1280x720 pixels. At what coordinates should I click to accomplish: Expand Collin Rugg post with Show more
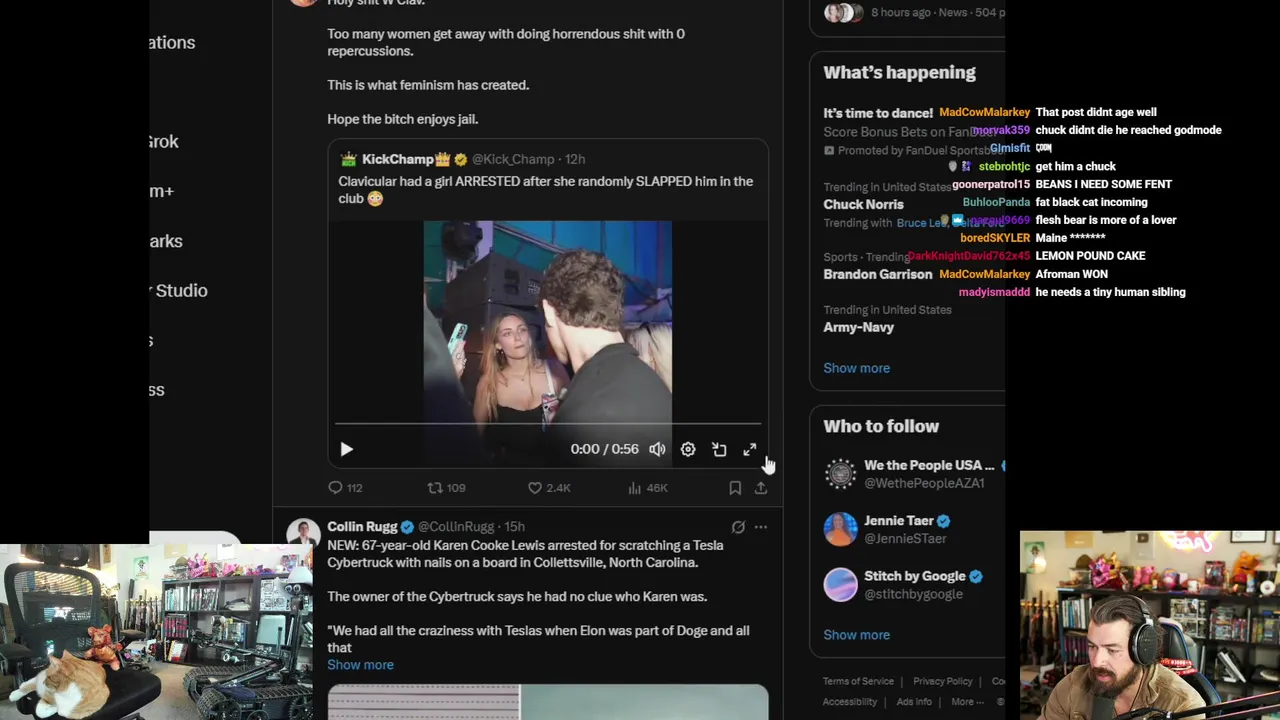[x=360, y=665]
